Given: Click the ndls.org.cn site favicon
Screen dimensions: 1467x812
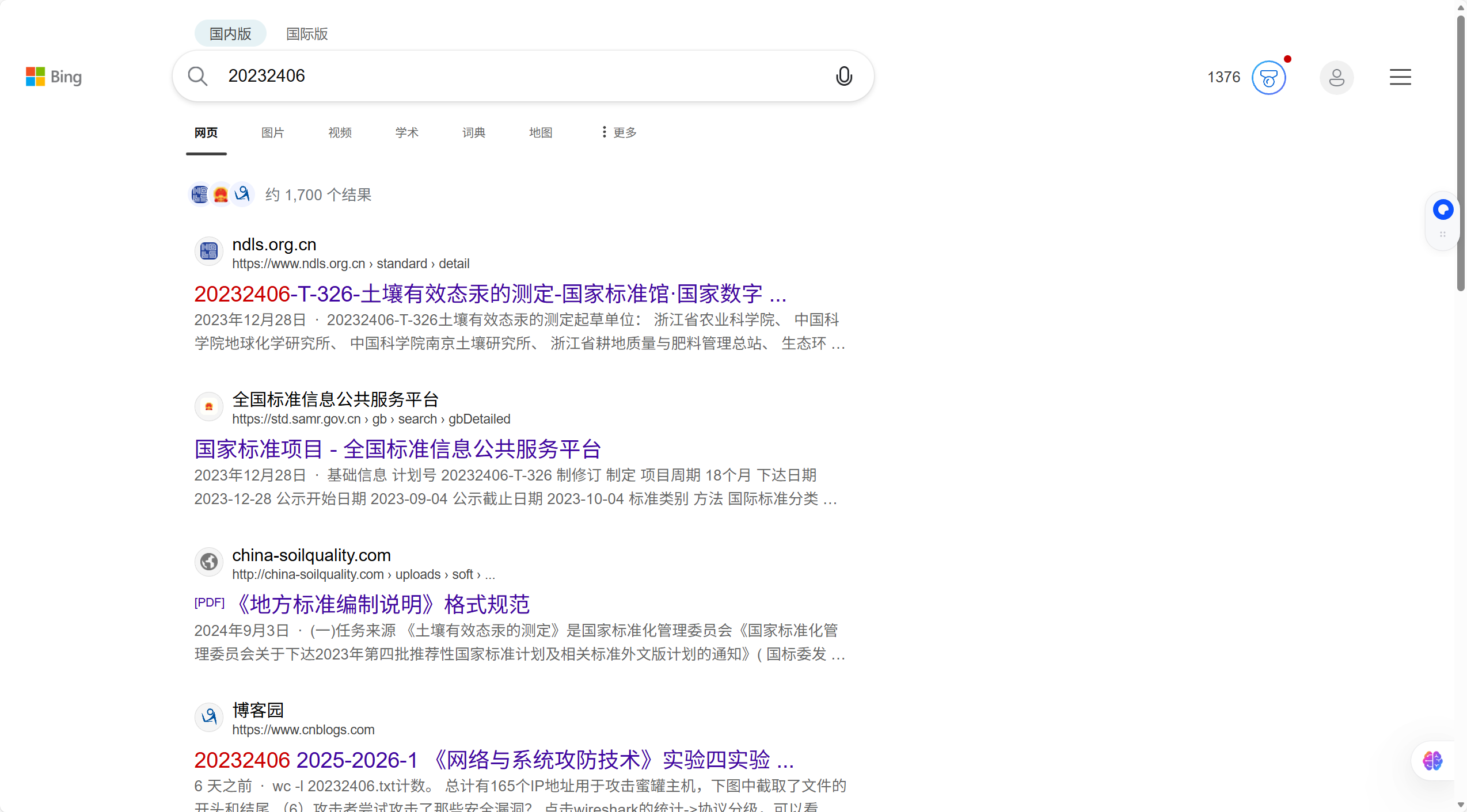Looking at the screenshot, I should coord(208,251).
